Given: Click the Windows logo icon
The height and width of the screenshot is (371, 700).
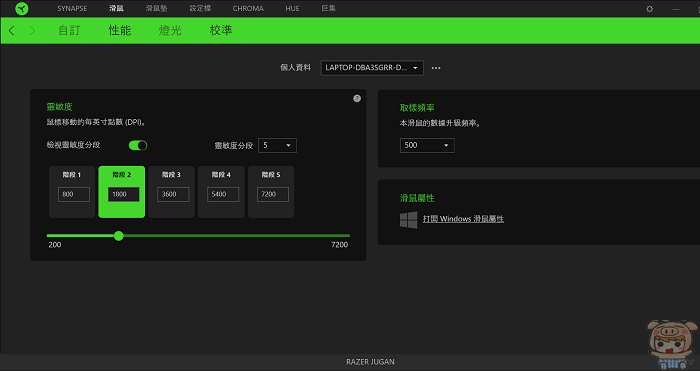Looking at the screenshot, I should [408, 220].
